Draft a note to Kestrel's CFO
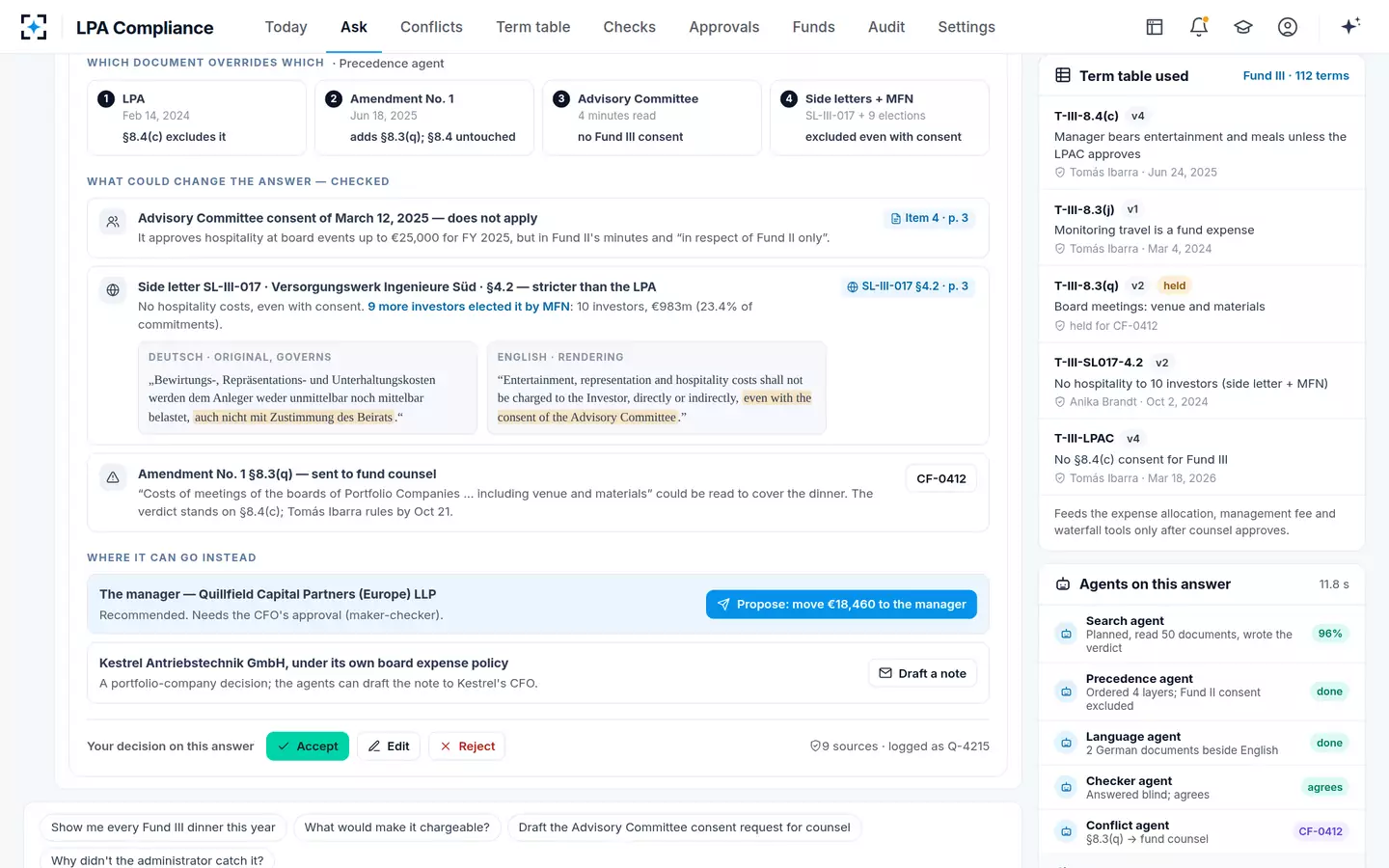 click(x=922, y=673)
